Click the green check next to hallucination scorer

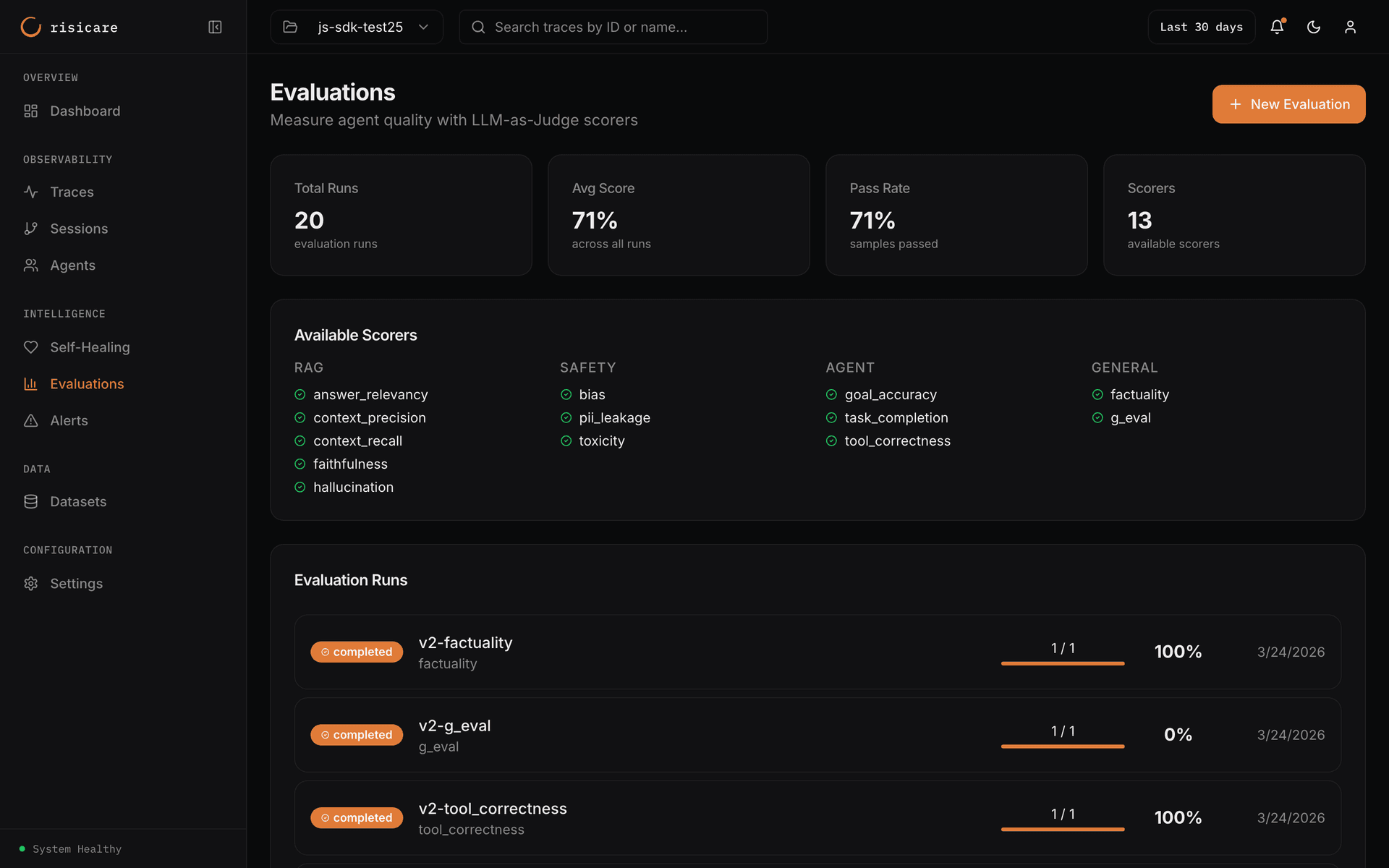300,487
